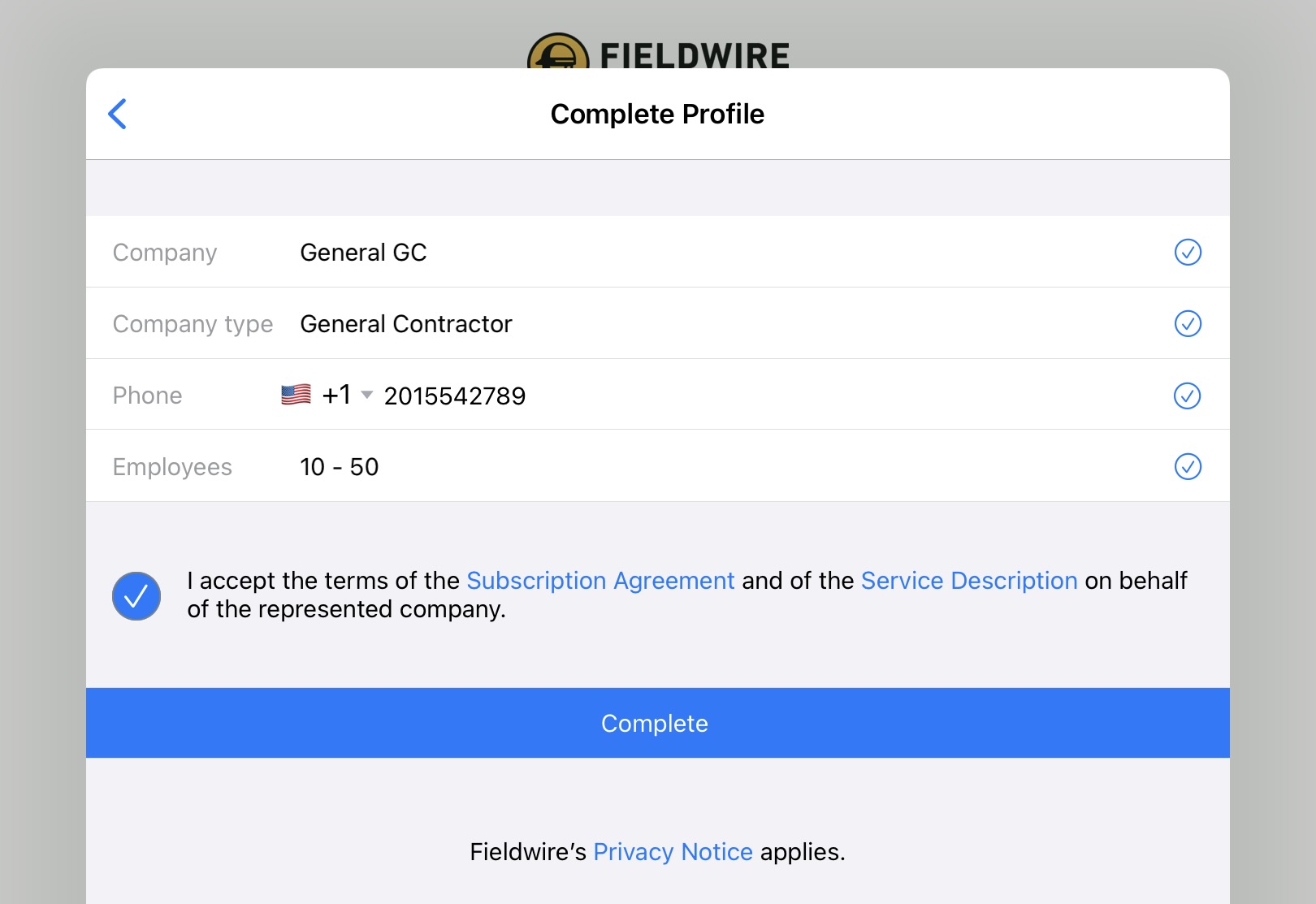Click the checkmark beside the Employees row
The image size is (1316, 904).
point(1188,467)
